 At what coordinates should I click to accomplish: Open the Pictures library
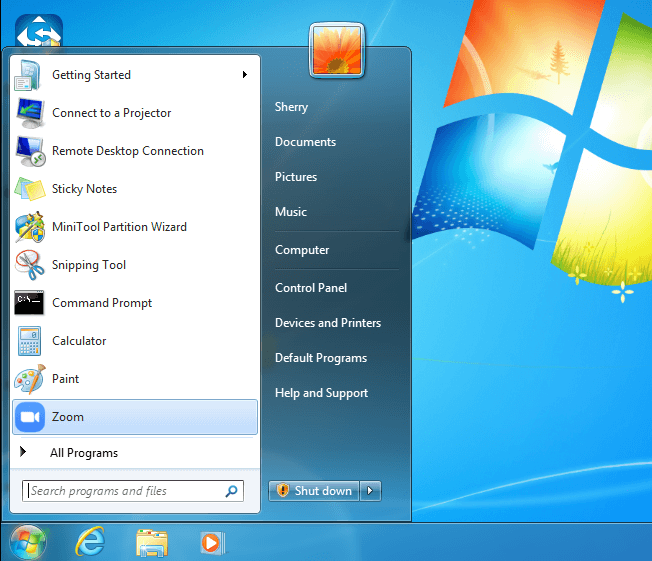click(296, 177)
